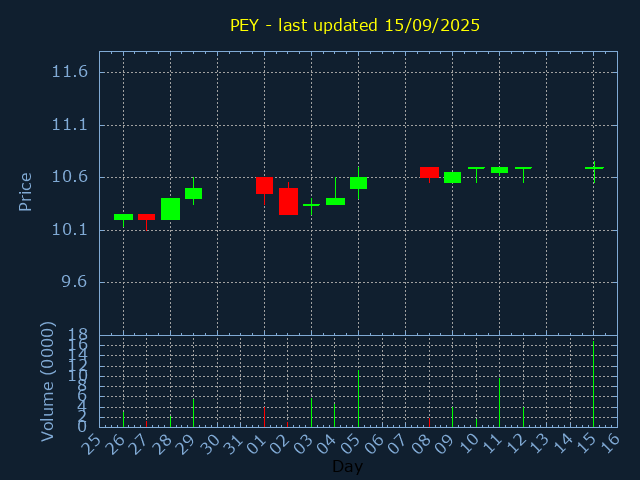The width and height of the screenshot is (640, 480).
Task: Click the x-axis day label 30
Action: click(x=209, y=444)
